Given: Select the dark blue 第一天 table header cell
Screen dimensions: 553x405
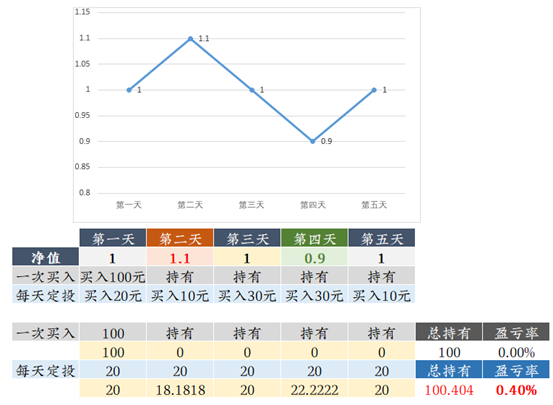Looking at the screenshot, I should click(x=113, y=238).
